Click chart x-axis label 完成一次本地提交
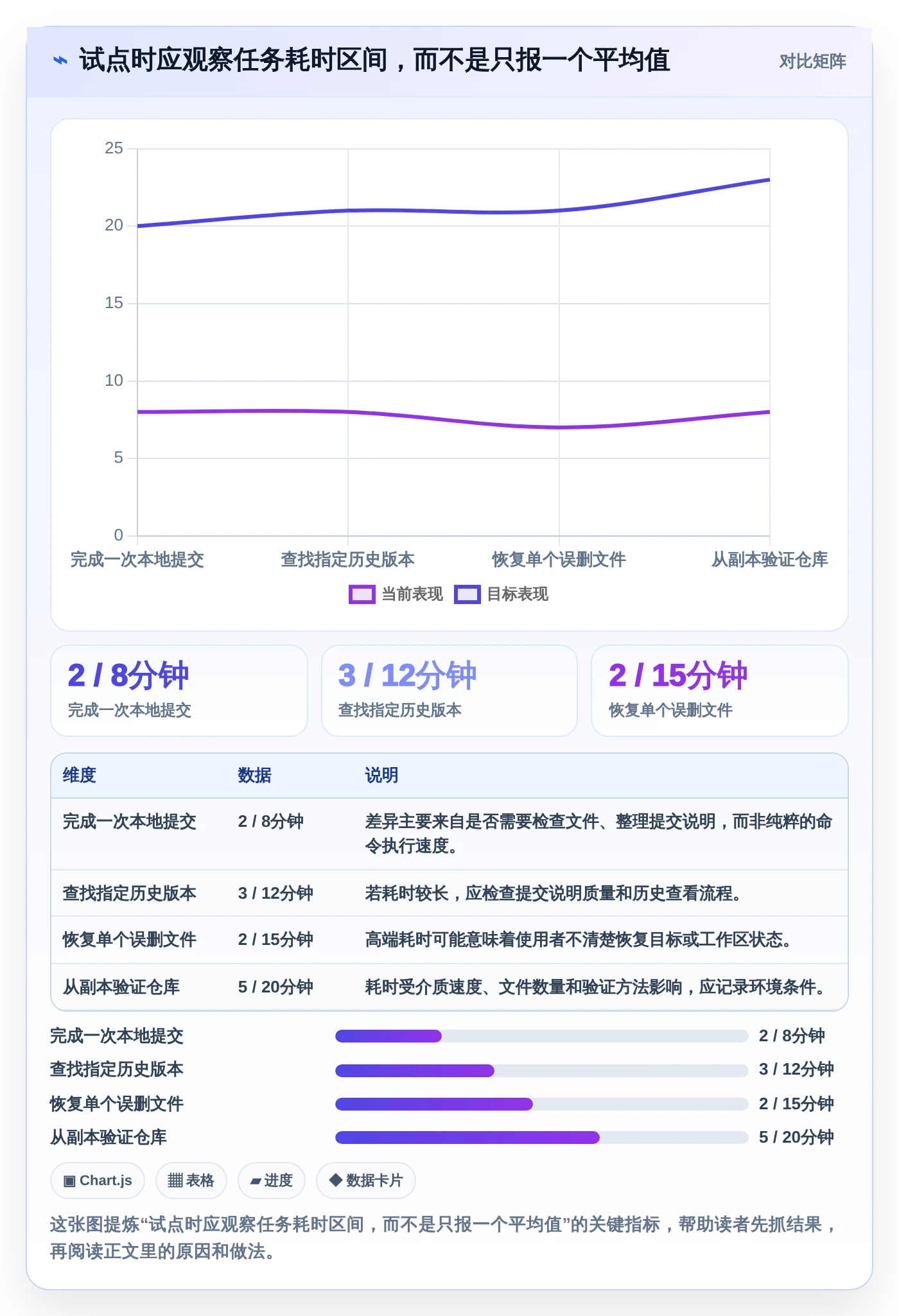The image size is (899, 1316). pyautogui.click(x=137, y=560)
